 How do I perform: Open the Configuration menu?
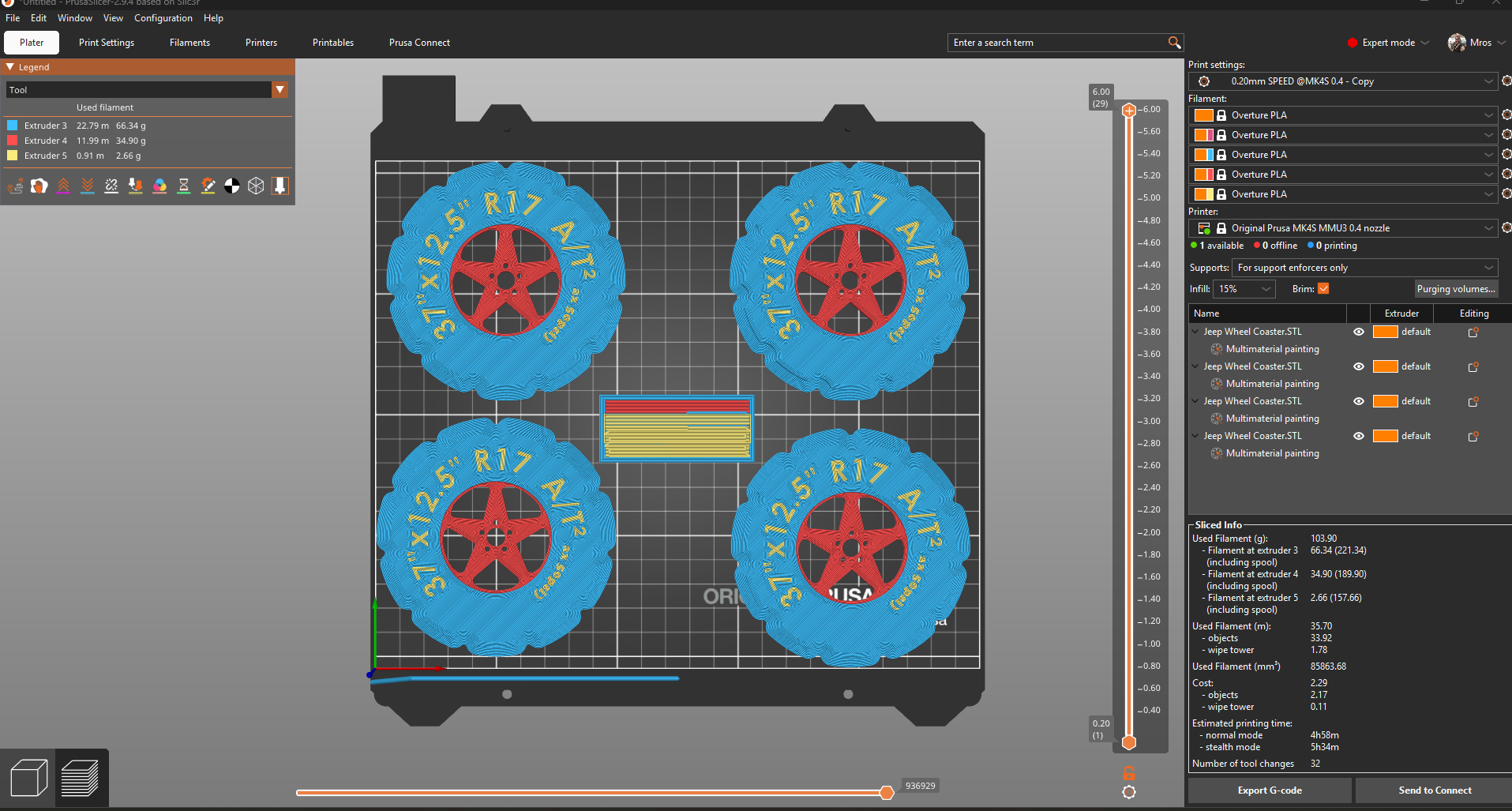[x=163, y=18]
